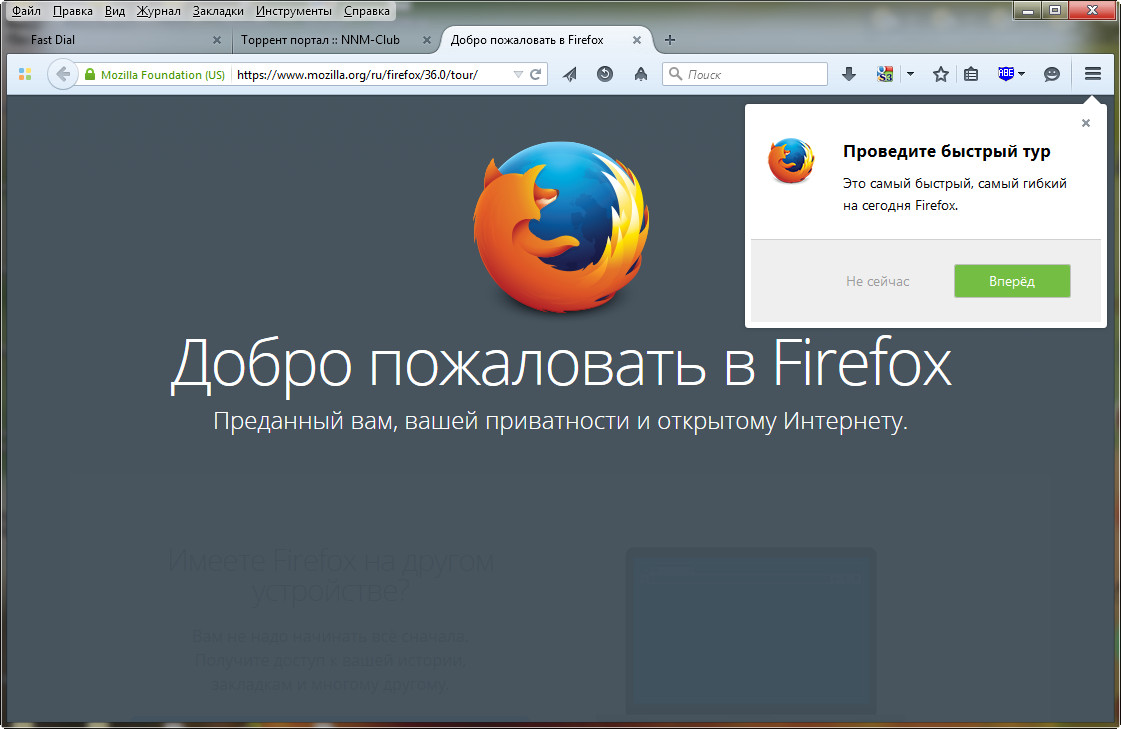Focus the Поиск search field
The image size is (1121, 729).
(745, 74)
